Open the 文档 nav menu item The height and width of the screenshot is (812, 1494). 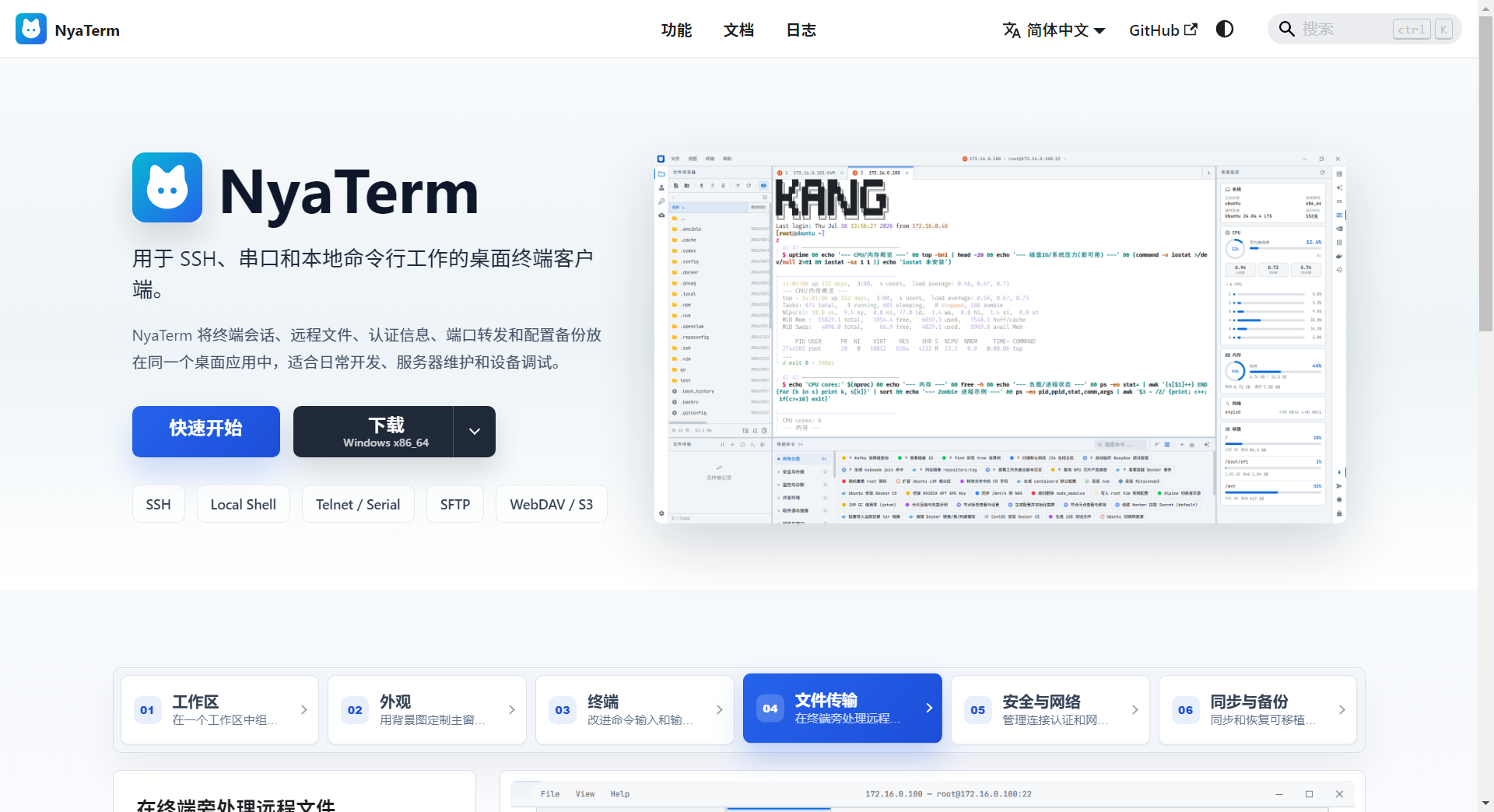click(x=738, y=30)
